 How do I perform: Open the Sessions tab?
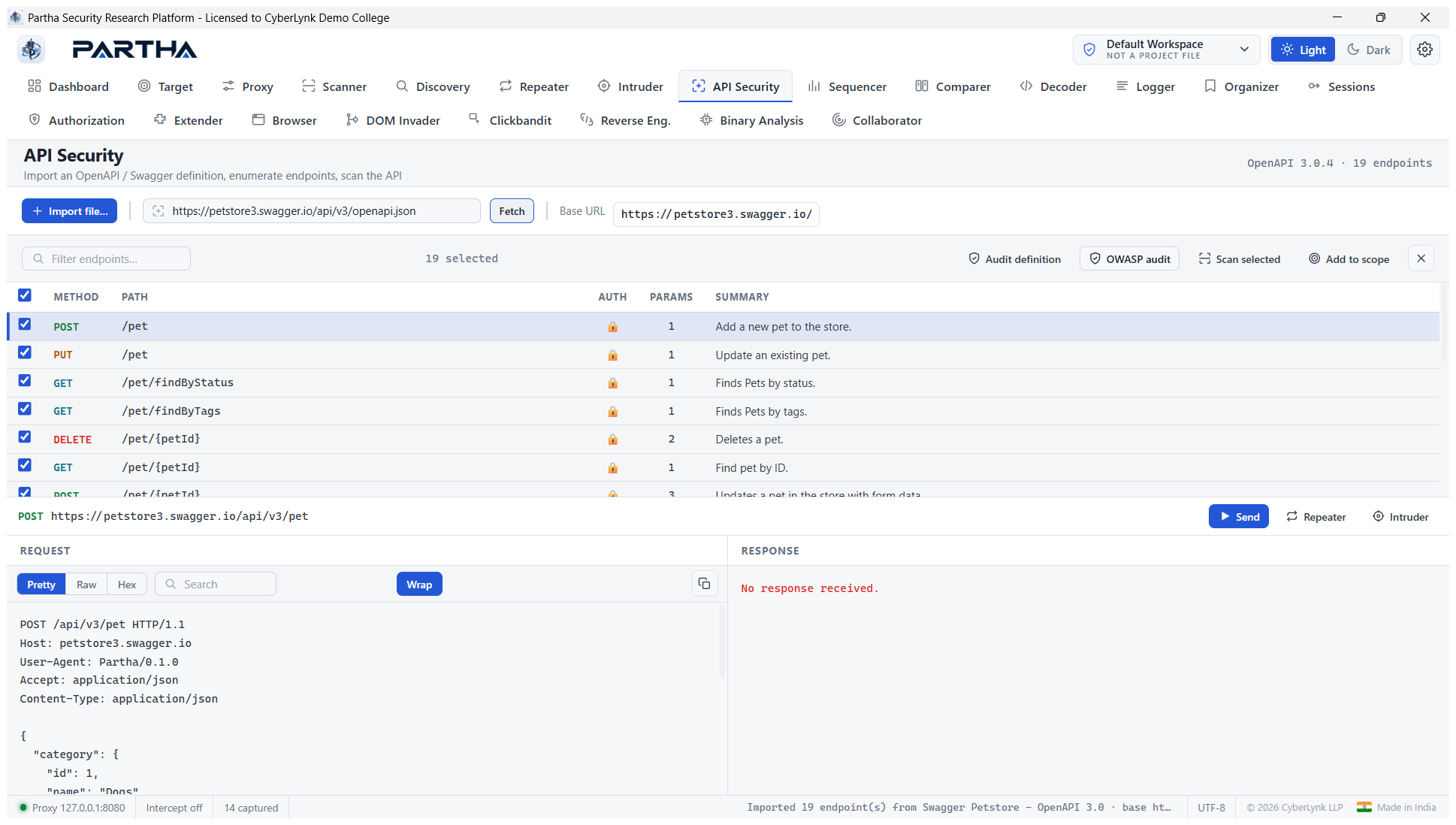pos(1341,86)
